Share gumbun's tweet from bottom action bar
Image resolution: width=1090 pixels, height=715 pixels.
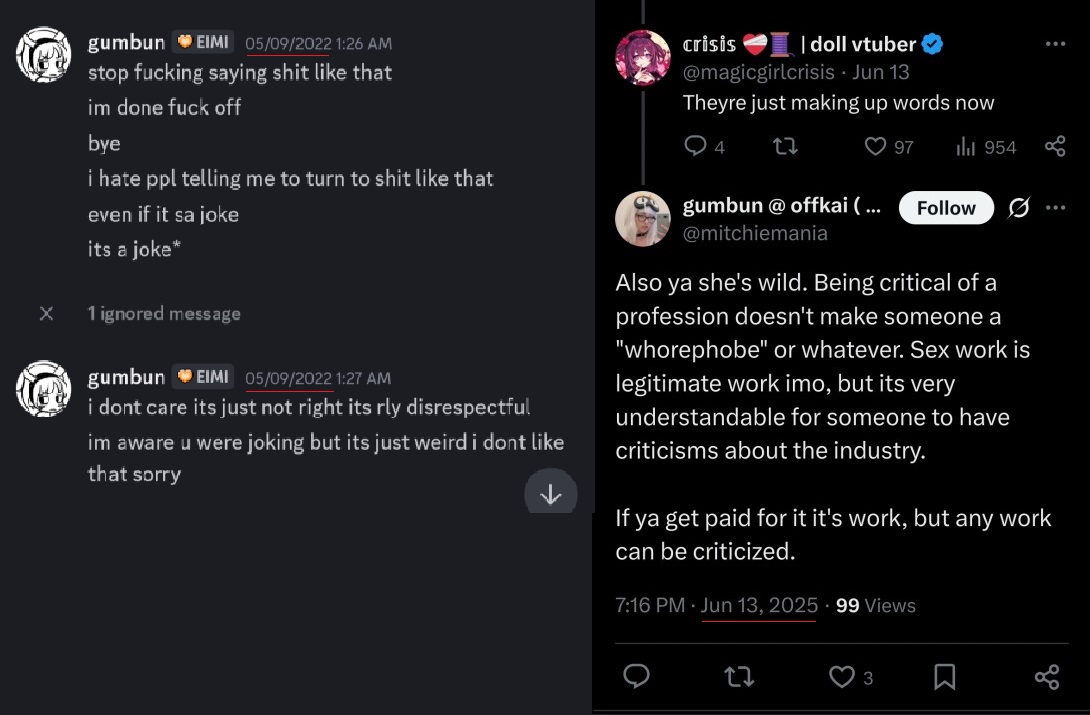[x=1047, y=676]
